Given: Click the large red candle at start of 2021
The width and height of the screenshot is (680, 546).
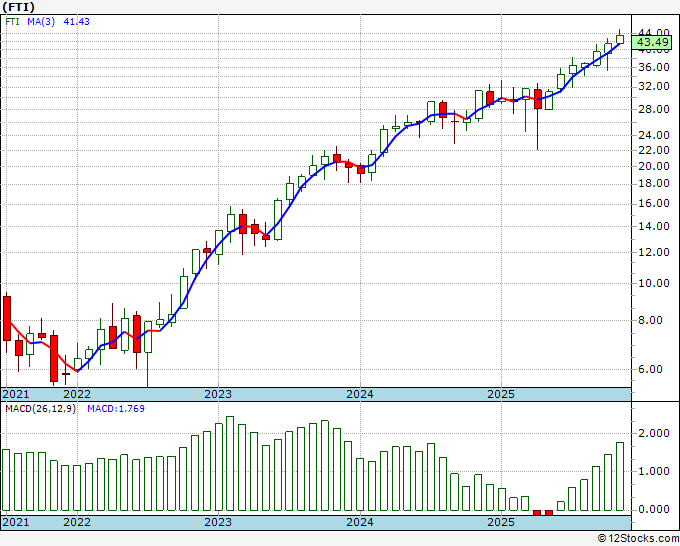Looking at the screenshot, I should pyautogui.click(x=7, y=318).
